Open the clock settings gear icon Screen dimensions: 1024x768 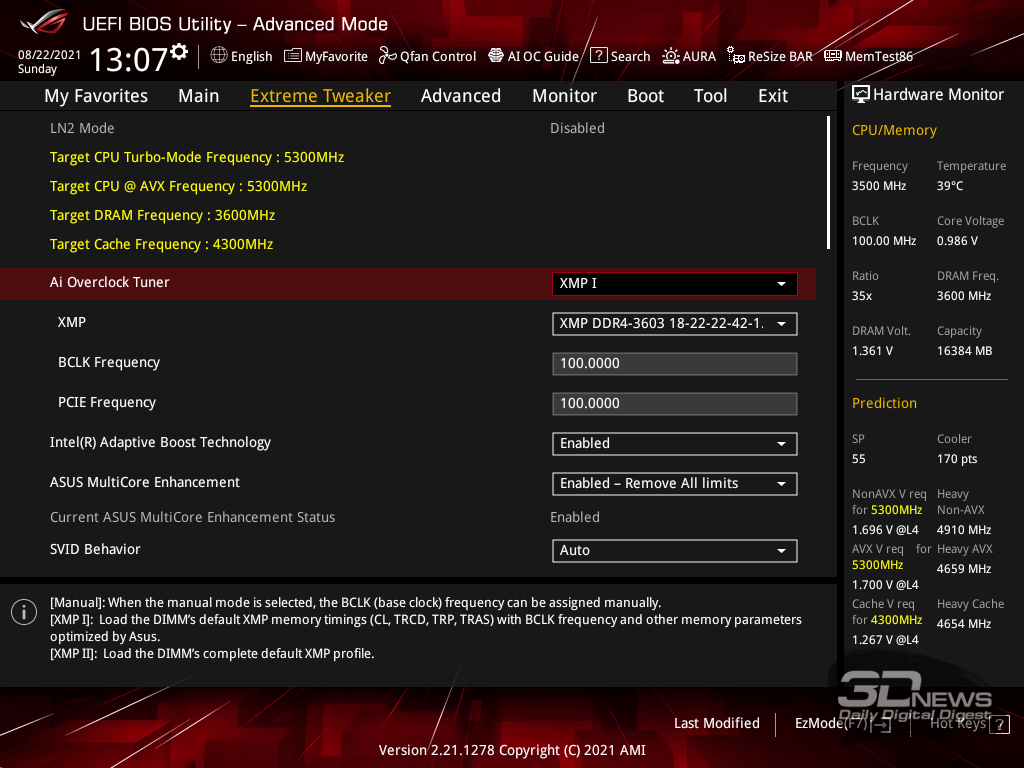point(179,52)
